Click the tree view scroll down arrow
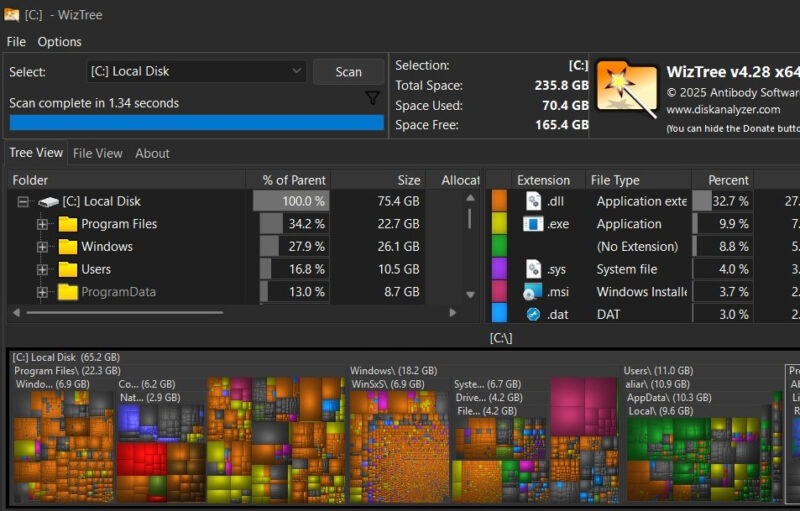This screenshot has width=800, height=511. [x=470, y=294]
